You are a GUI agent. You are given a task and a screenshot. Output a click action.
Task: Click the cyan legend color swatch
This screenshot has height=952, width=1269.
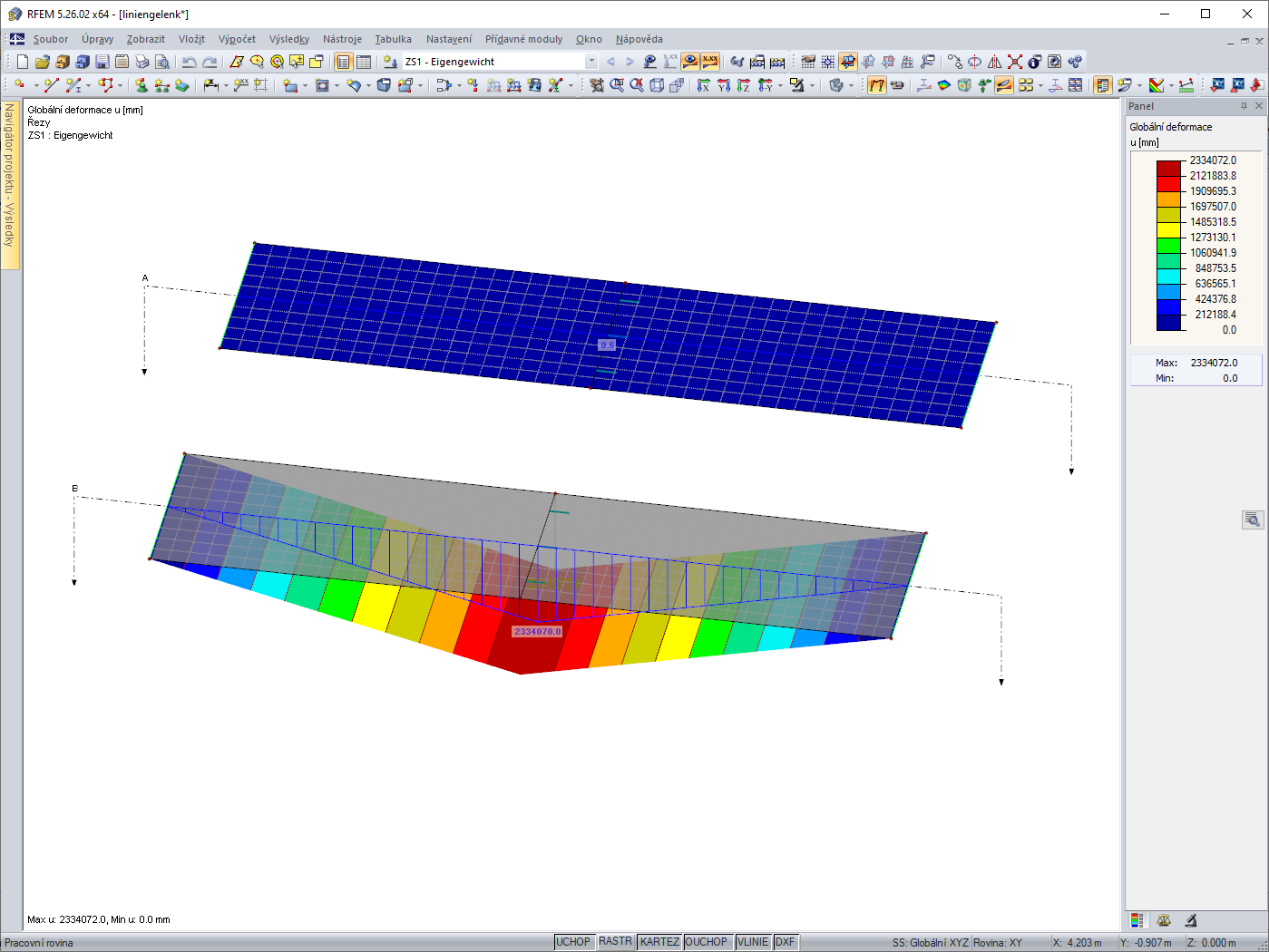coord(1169,276)
